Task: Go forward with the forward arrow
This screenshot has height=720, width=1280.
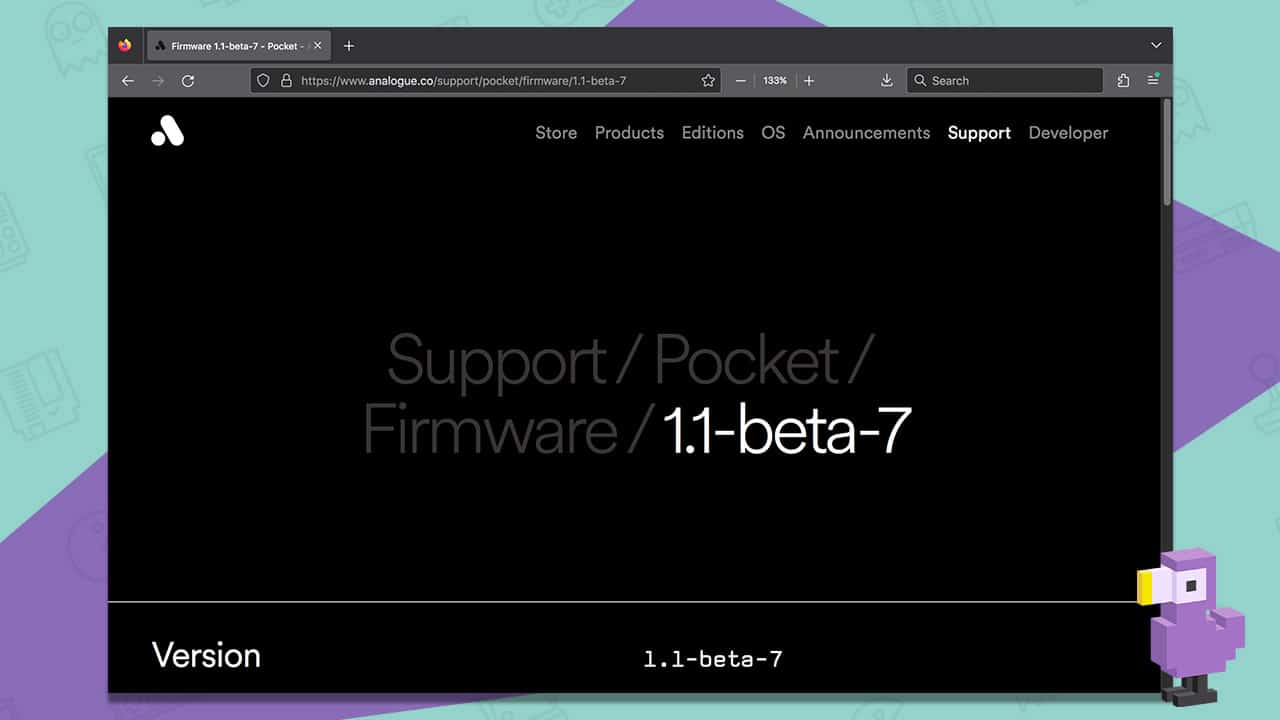Action: (158, 81)
